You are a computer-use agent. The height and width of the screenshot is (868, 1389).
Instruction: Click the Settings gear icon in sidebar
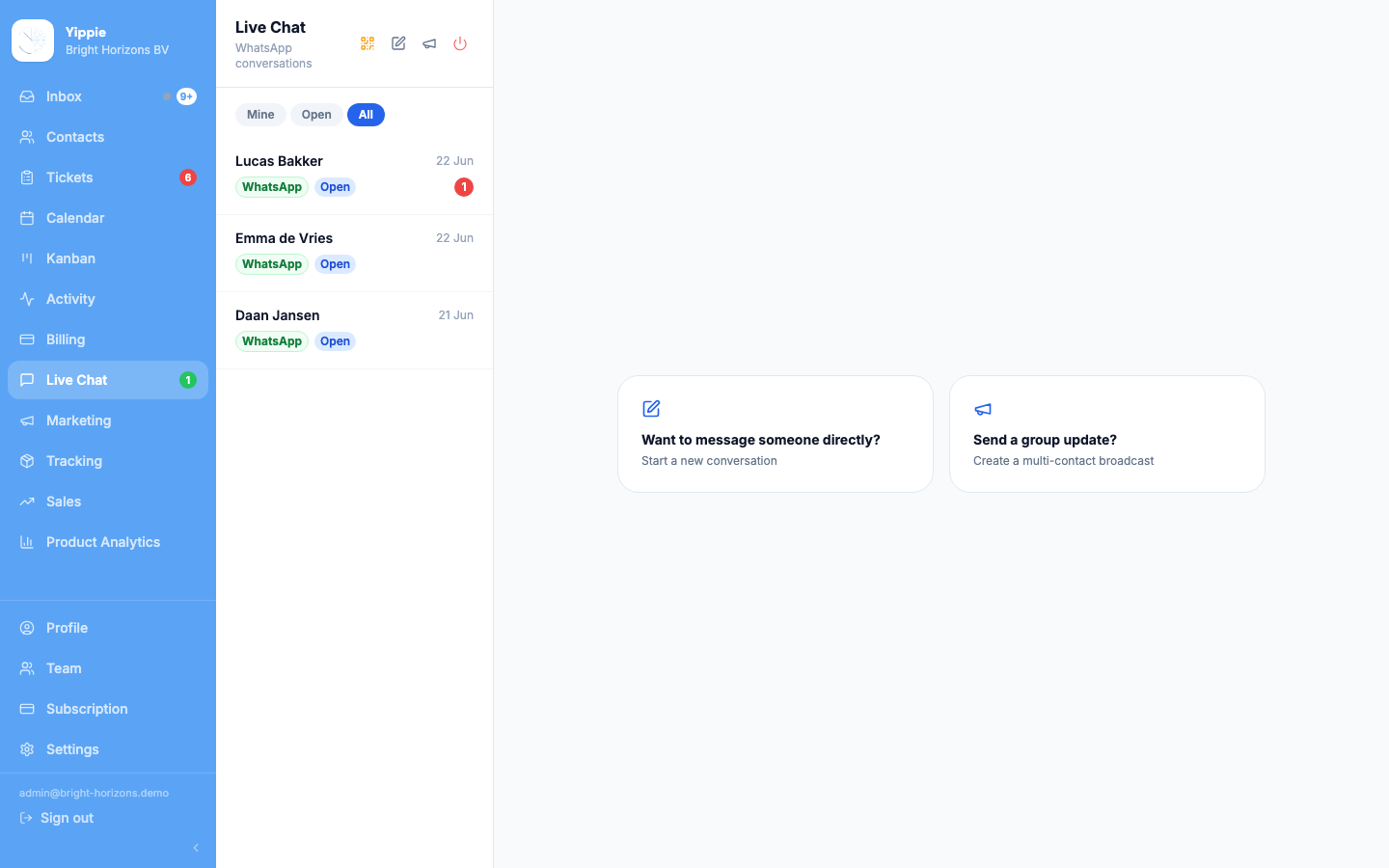tap(27, 749)
